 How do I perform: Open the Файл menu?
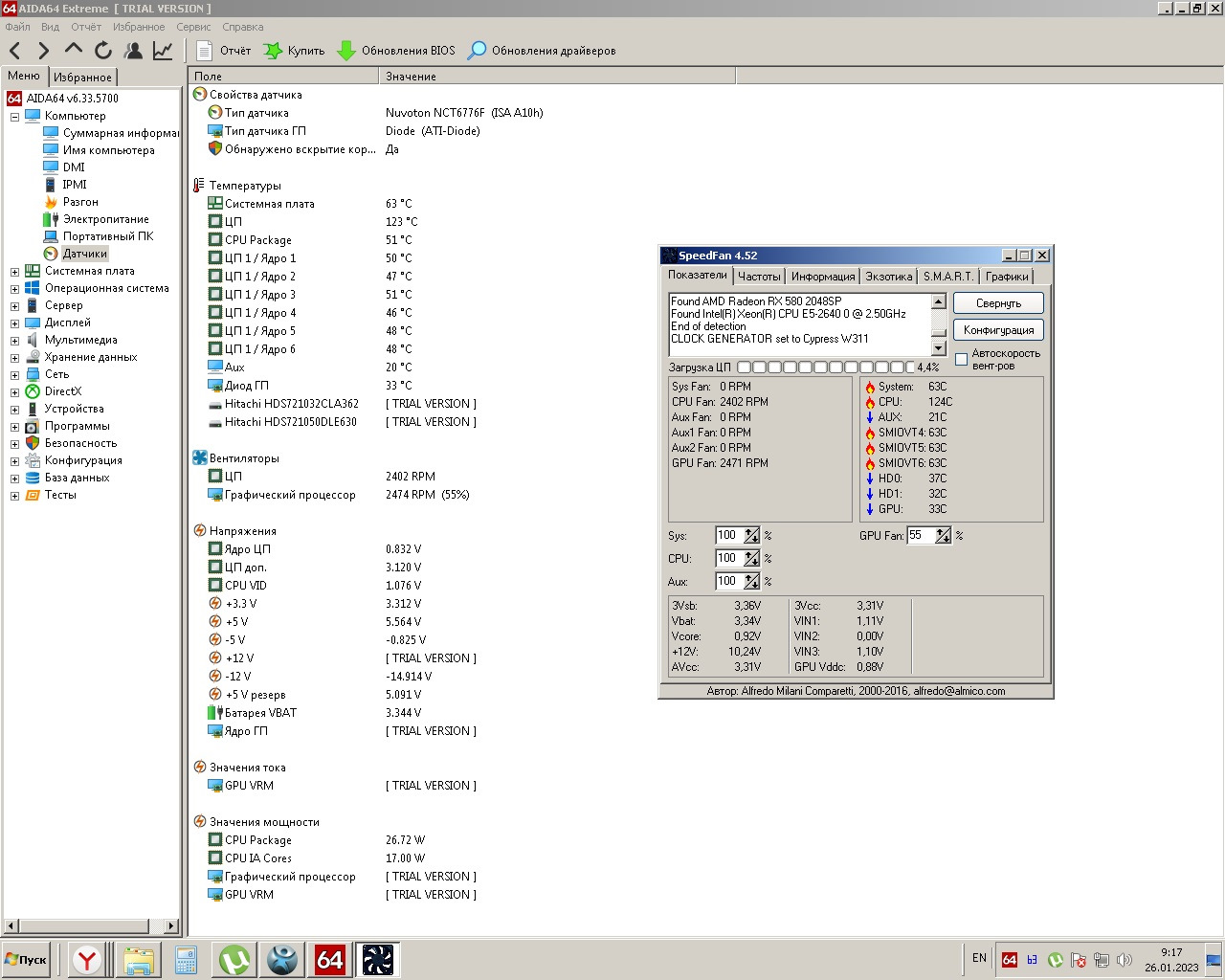point(17,27)
